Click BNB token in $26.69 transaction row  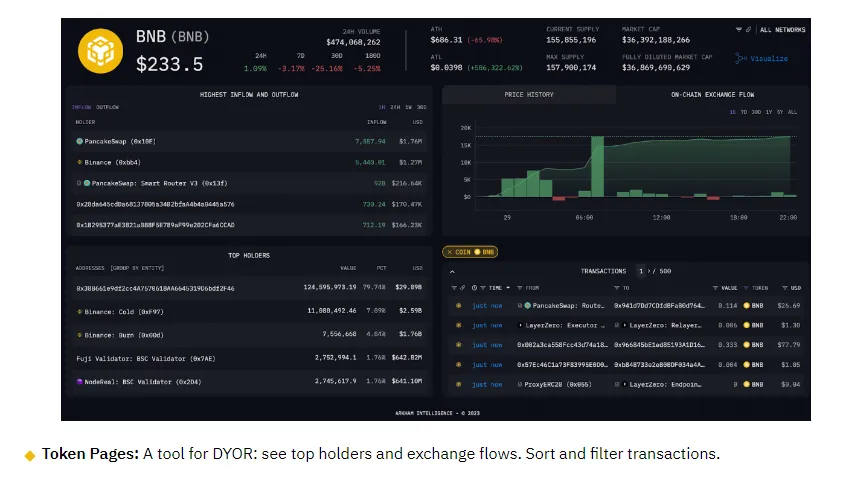coord(754,306)
